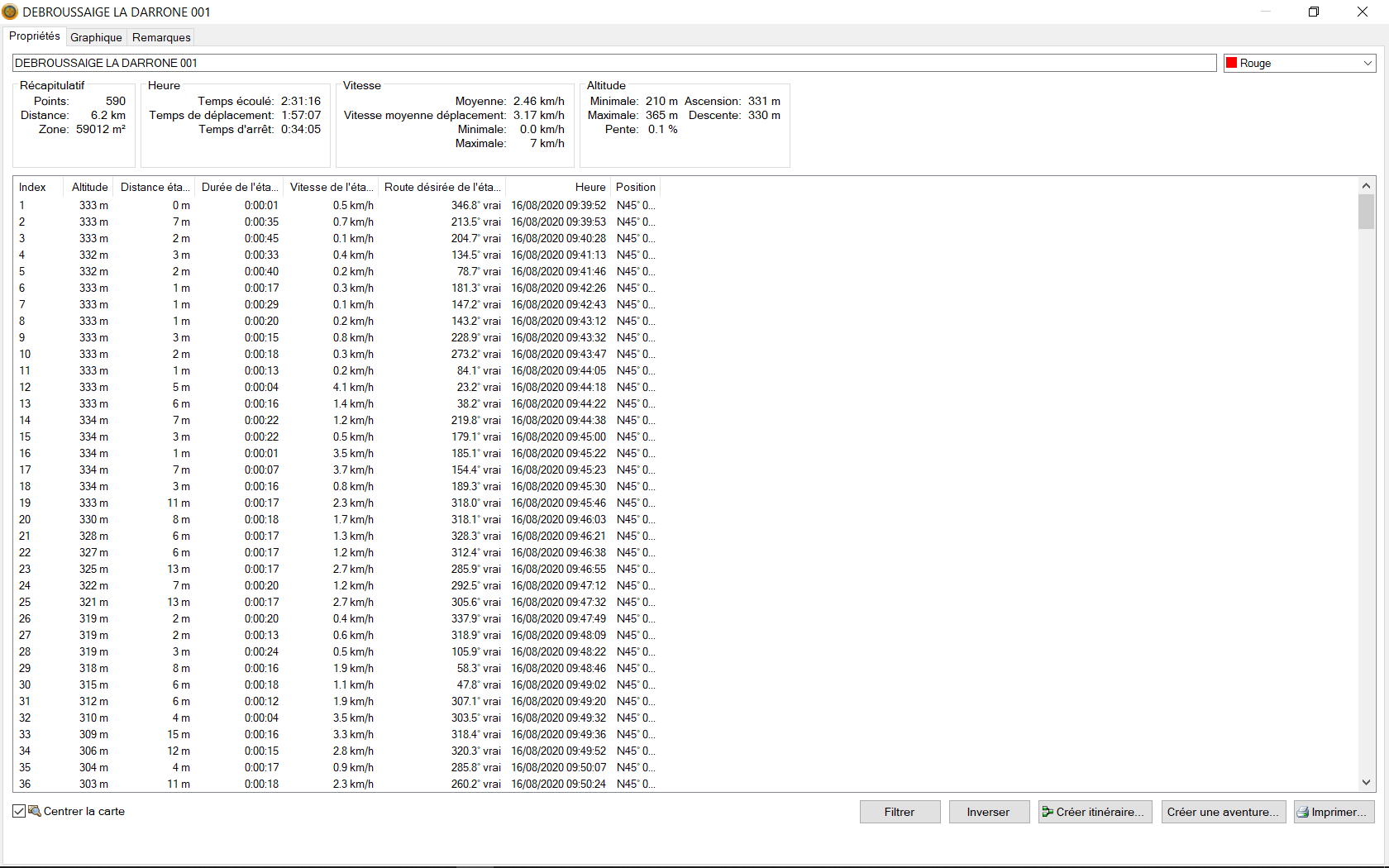Screen dimensions: 1389x868
Task: Click Temps d'arrêt 0:34:05 value
Action: [x=301, y=129]
